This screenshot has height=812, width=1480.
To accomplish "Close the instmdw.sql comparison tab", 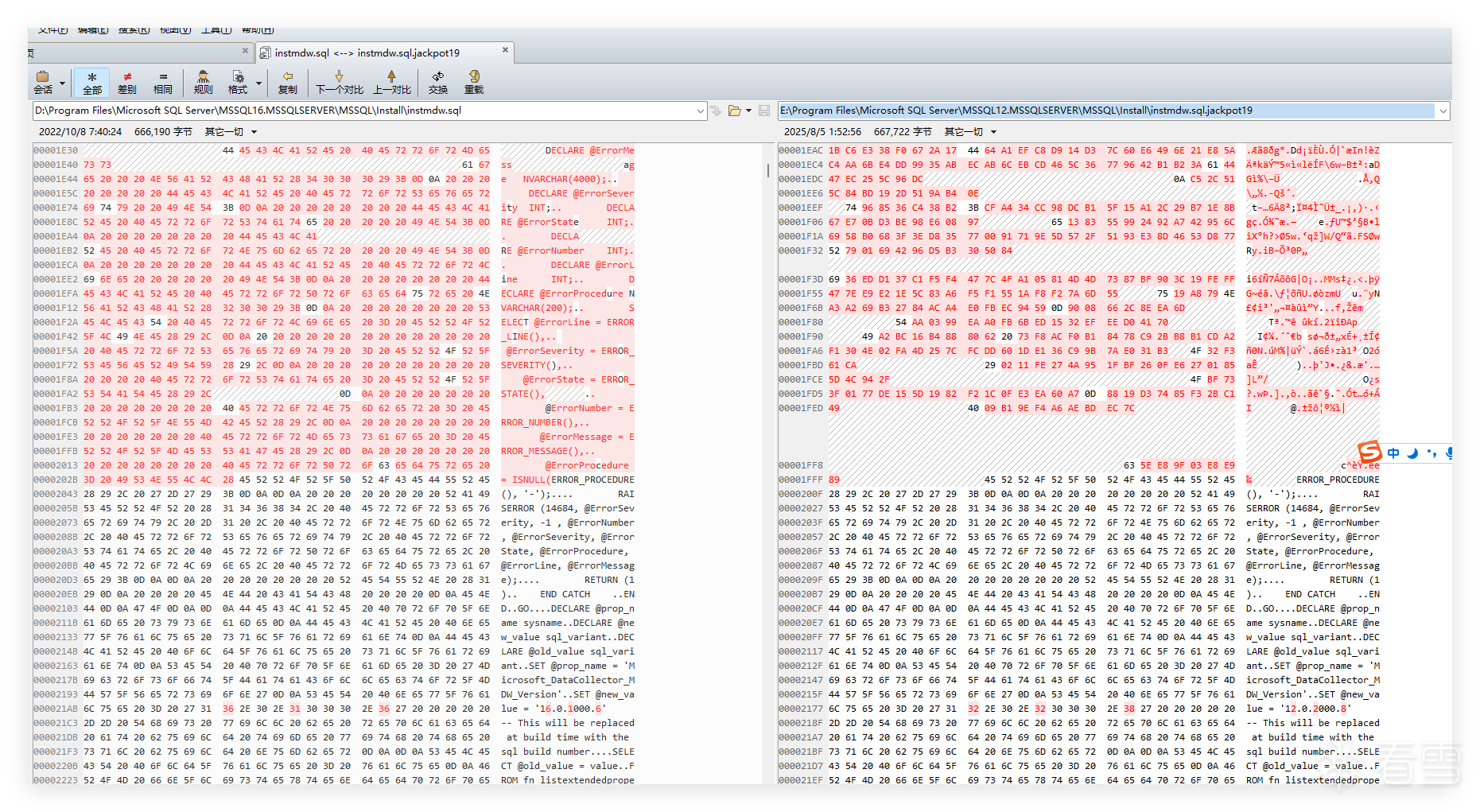I will pos(505,50).
